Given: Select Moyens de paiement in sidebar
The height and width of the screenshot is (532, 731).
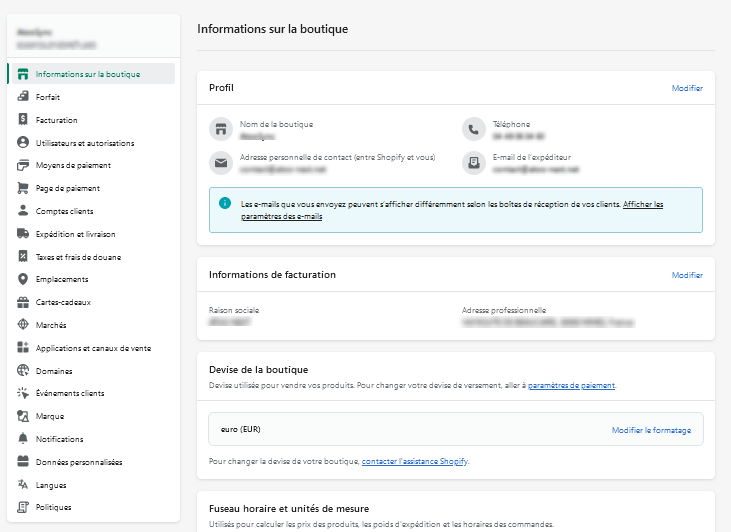Looking at the screenshot, I should 91,165.
